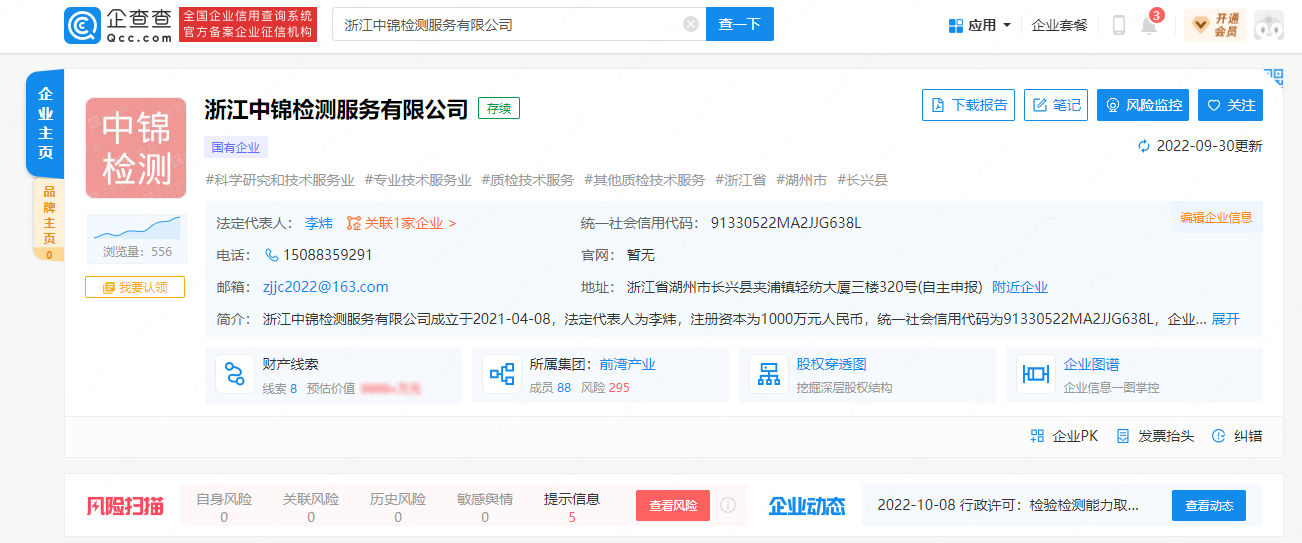Open 关联风险 risk category
The width and height of the screenshot is (1302, 543).
tap(311, 507)
